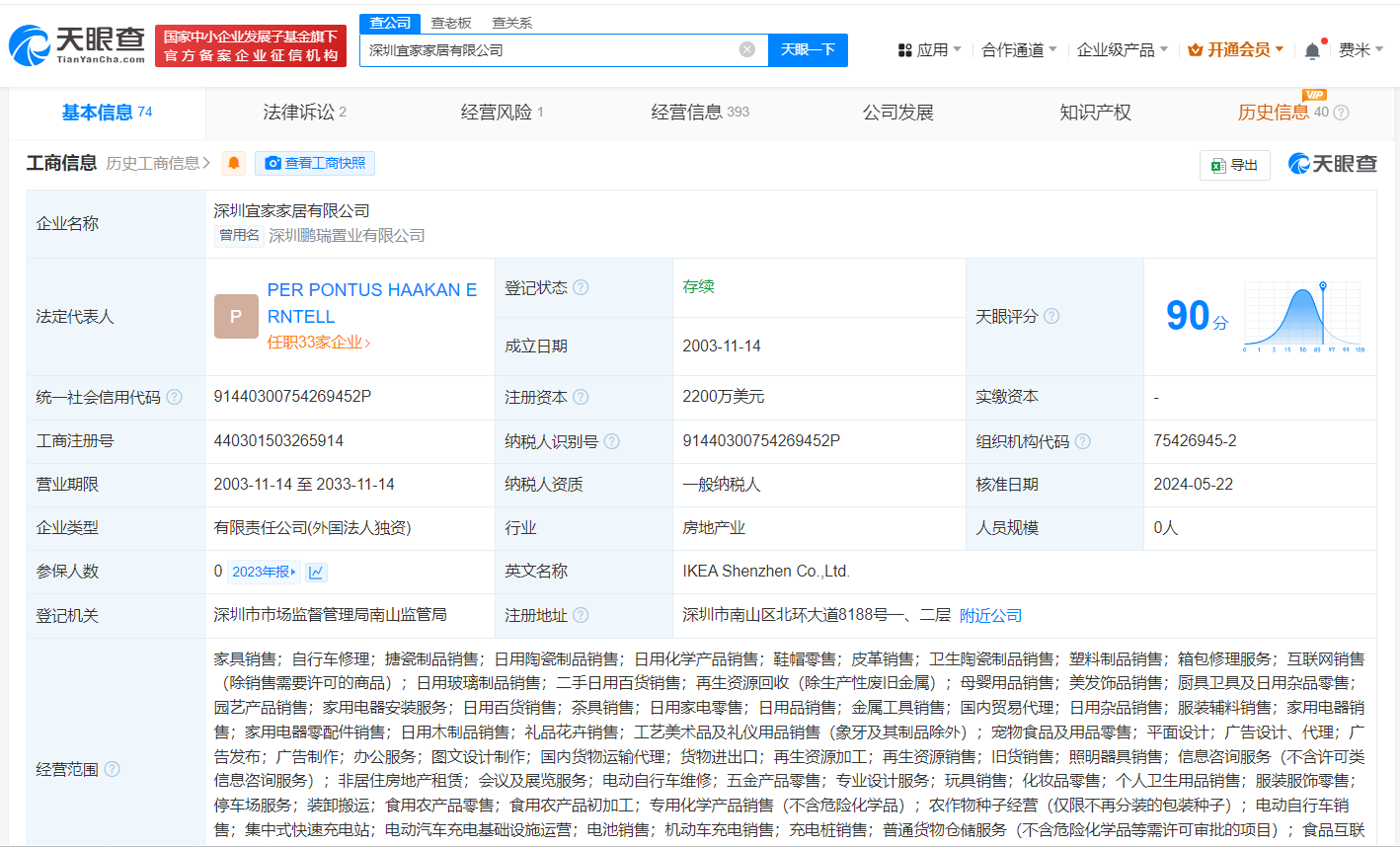Select the 经营风险 tab
This screenshot has height=847, width=1400.
pyautogui.click(x=502, y=113)
